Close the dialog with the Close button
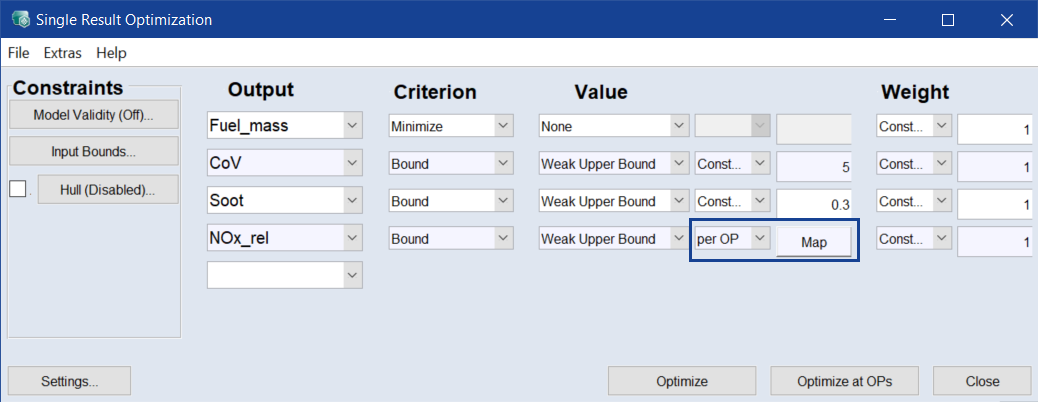Screen dimensions: 1038x402 pos(981,381)
